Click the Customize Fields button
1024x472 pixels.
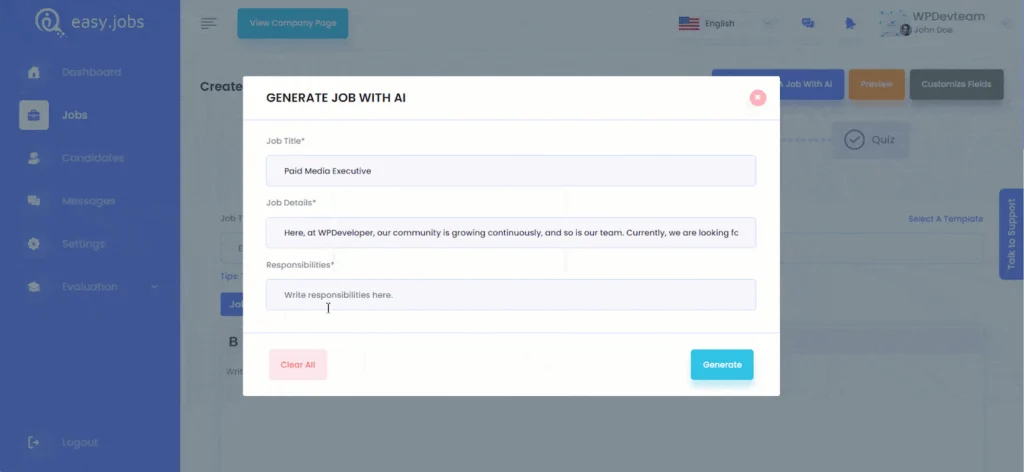pos(956,84)
